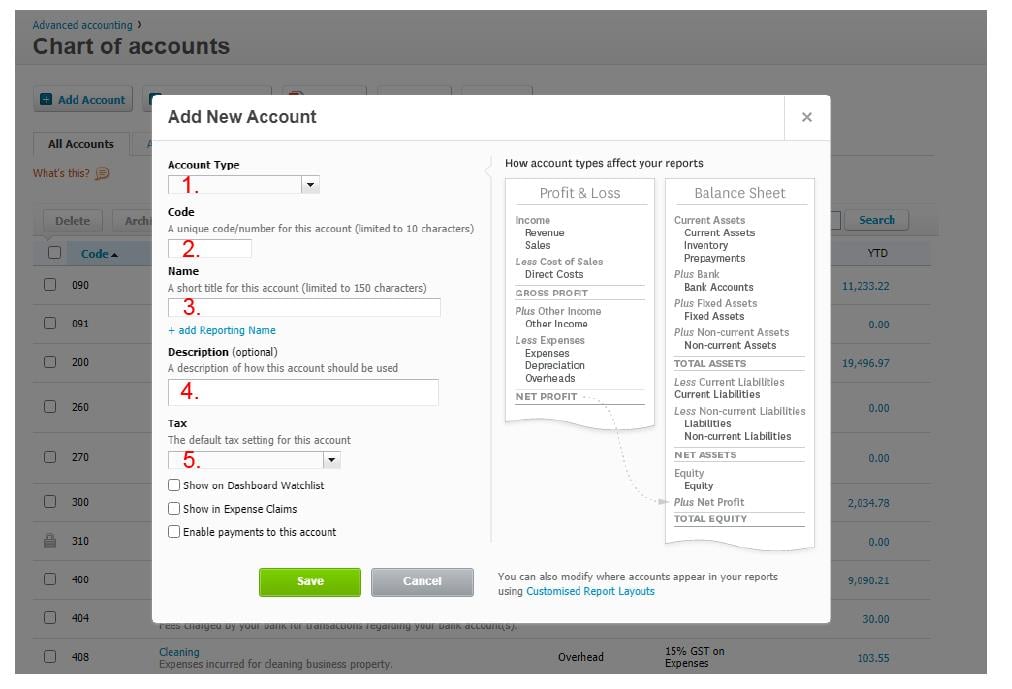The image size is (1012, 689).
Task: Focus the account Name text field
Action: (304, 308)
